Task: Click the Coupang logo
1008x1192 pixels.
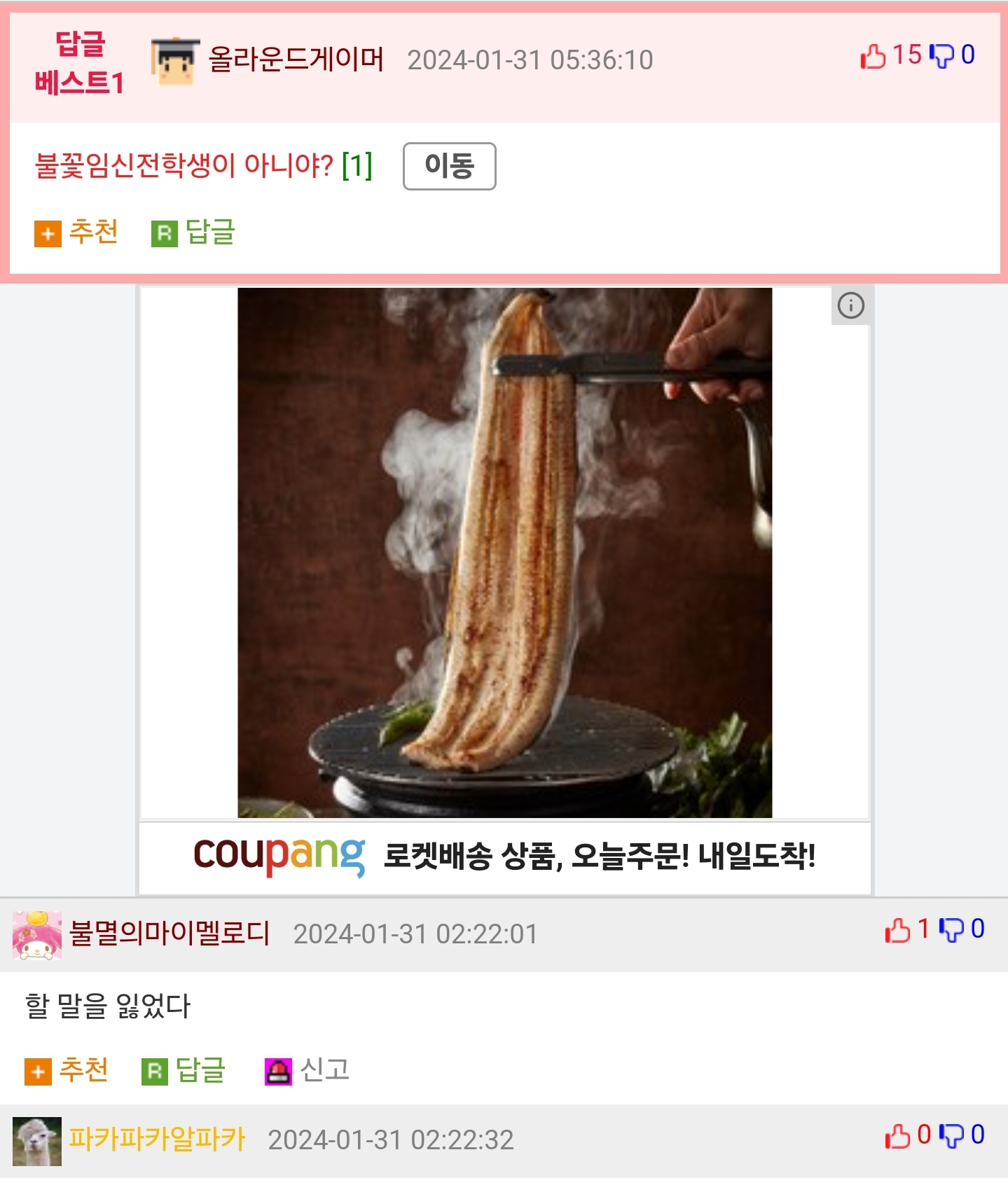Action: (x=279, y=856)
